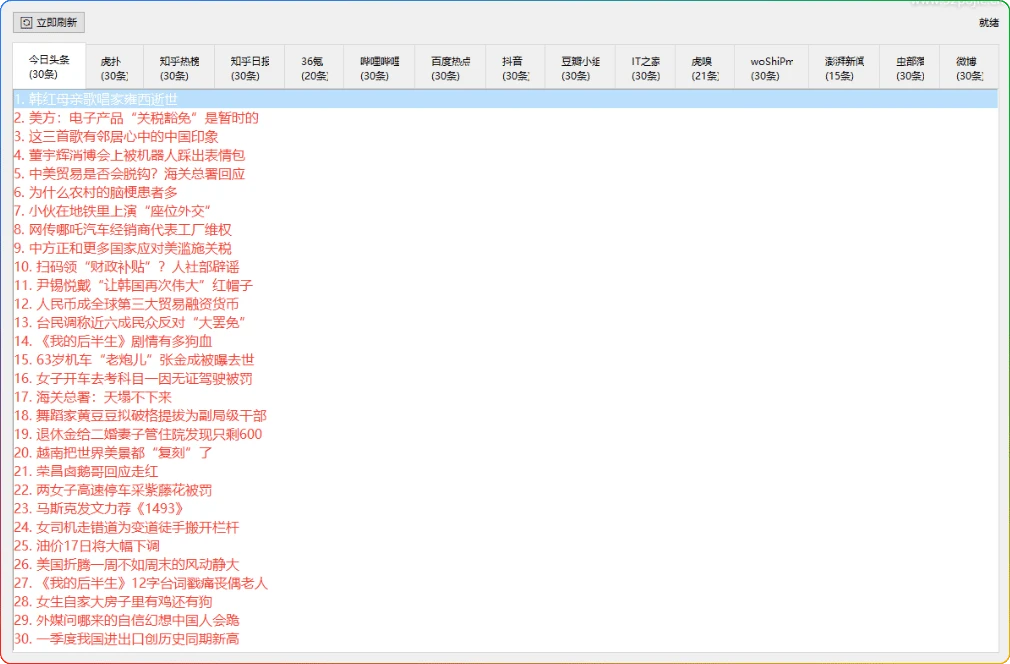Click the 立即刷新 button
Image resolution: width=1010 pixels, height=664 pixels.
pyautogui.click(x=48, y=21)
